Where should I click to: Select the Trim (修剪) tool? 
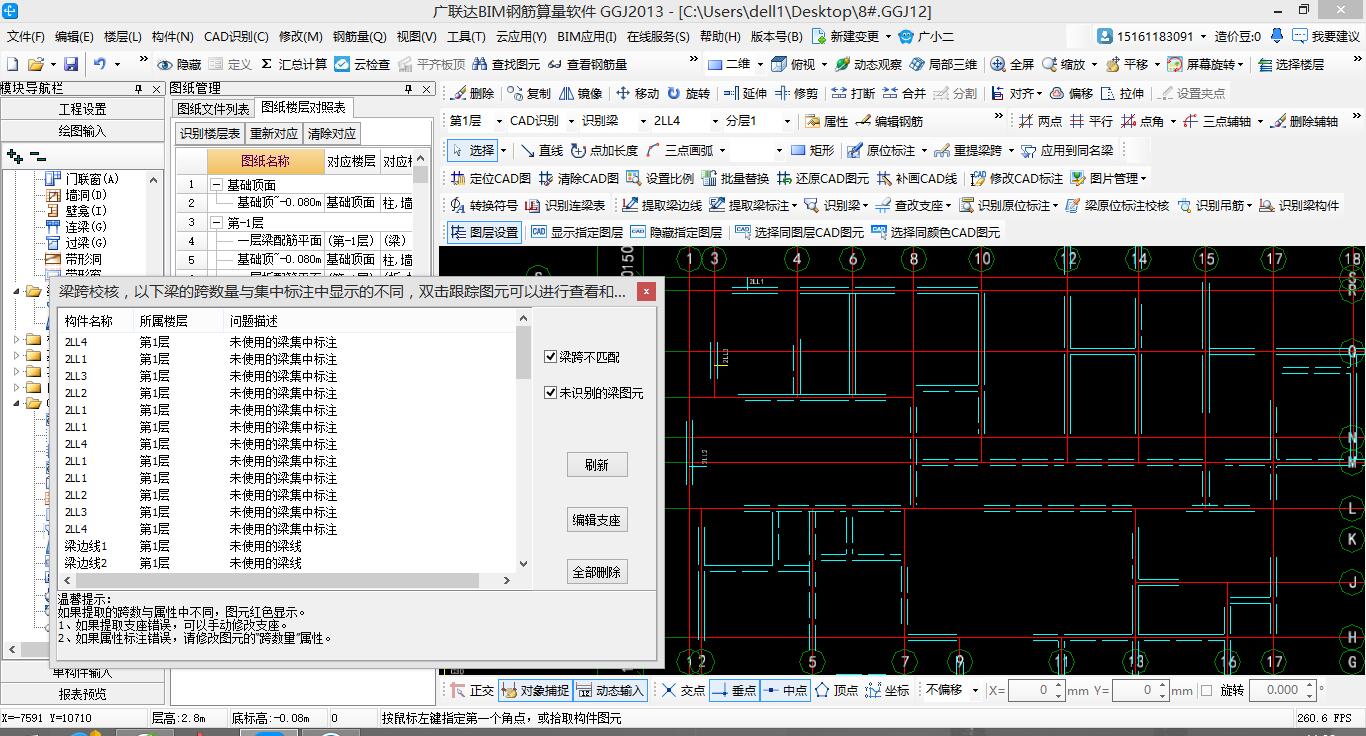point(796,93)
